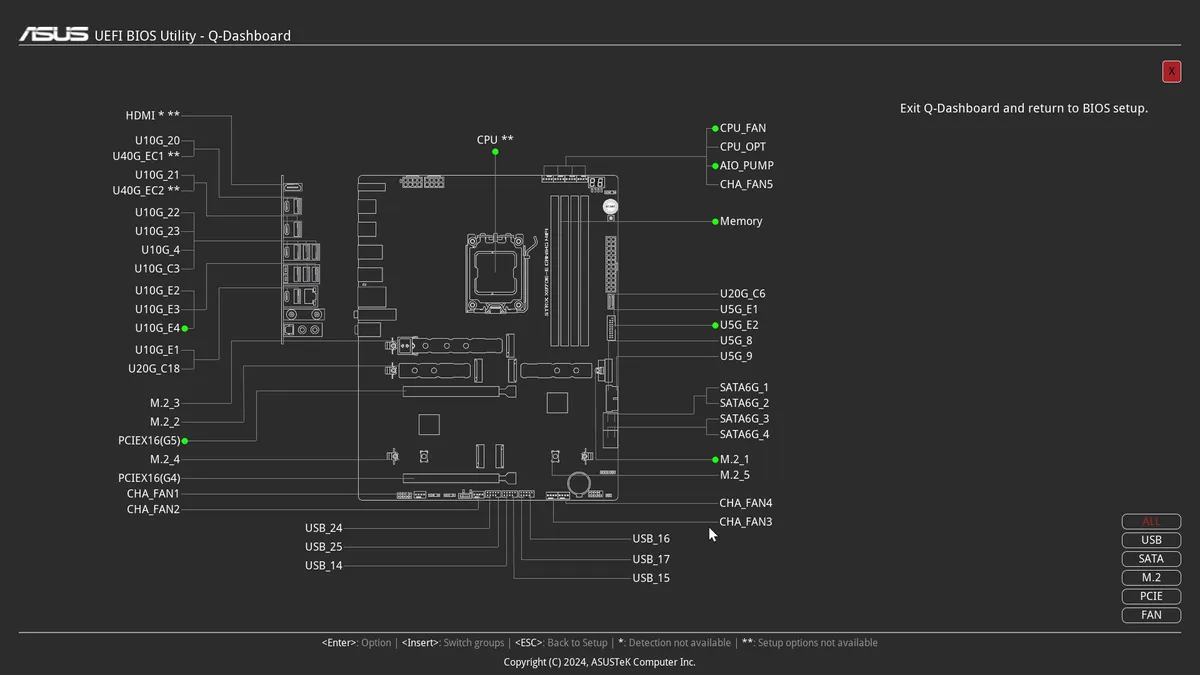This screenshot has width=1200, height=675.
Task: Select the CPU_FAN label
Action: [743, 128]
